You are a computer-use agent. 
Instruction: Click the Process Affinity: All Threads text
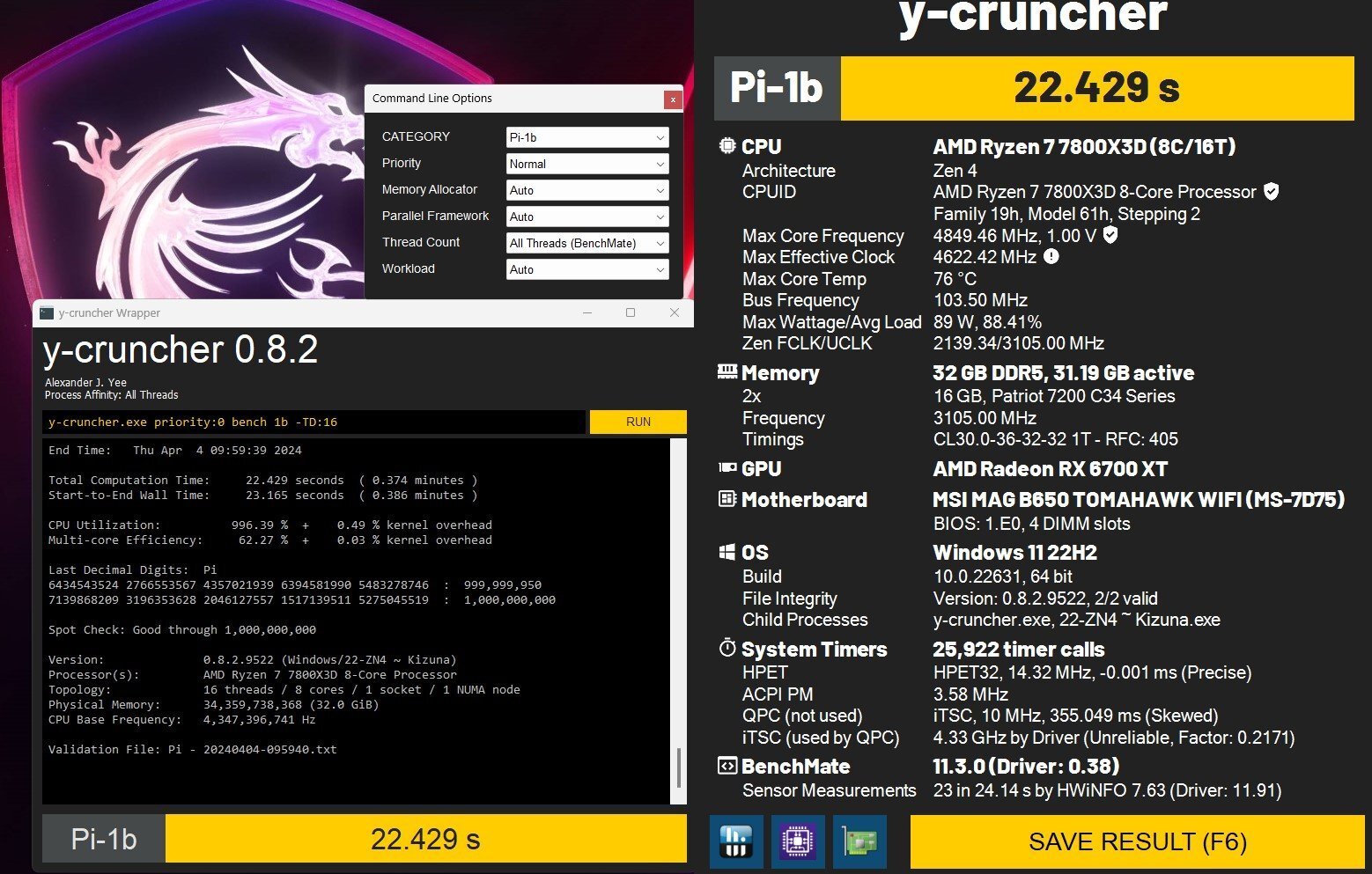pos(111,395)
